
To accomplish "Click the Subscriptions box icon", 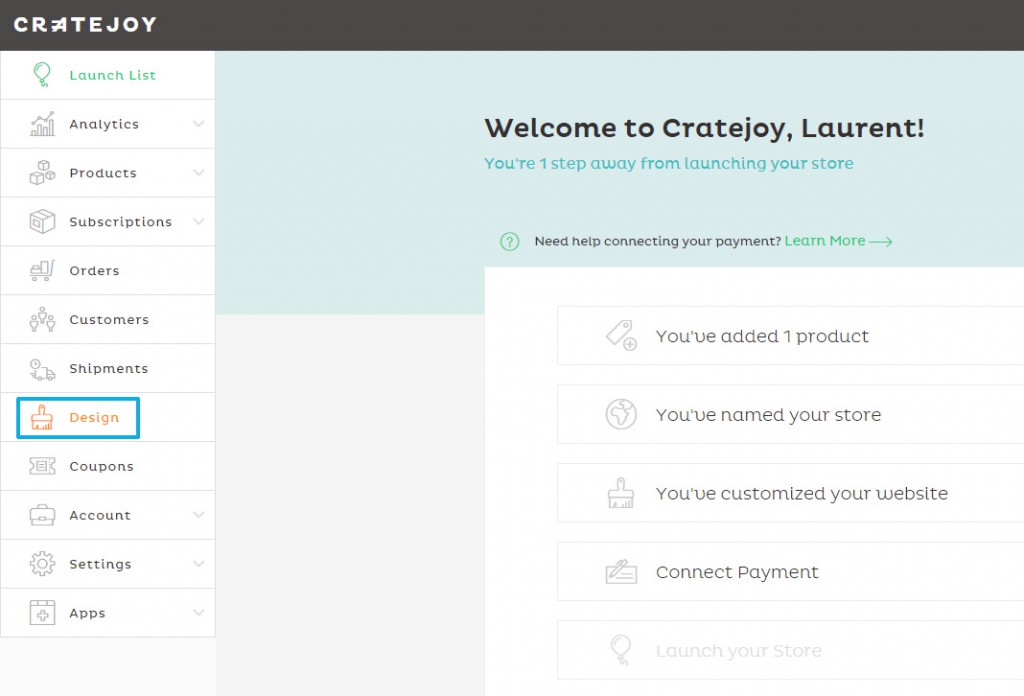I will tap(41, 221).
